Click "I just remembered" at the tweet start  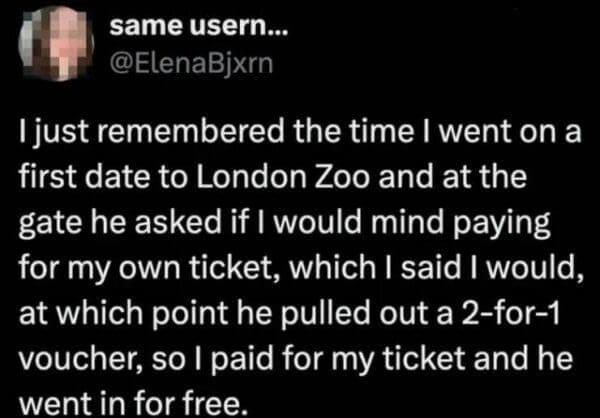[120, 133]
